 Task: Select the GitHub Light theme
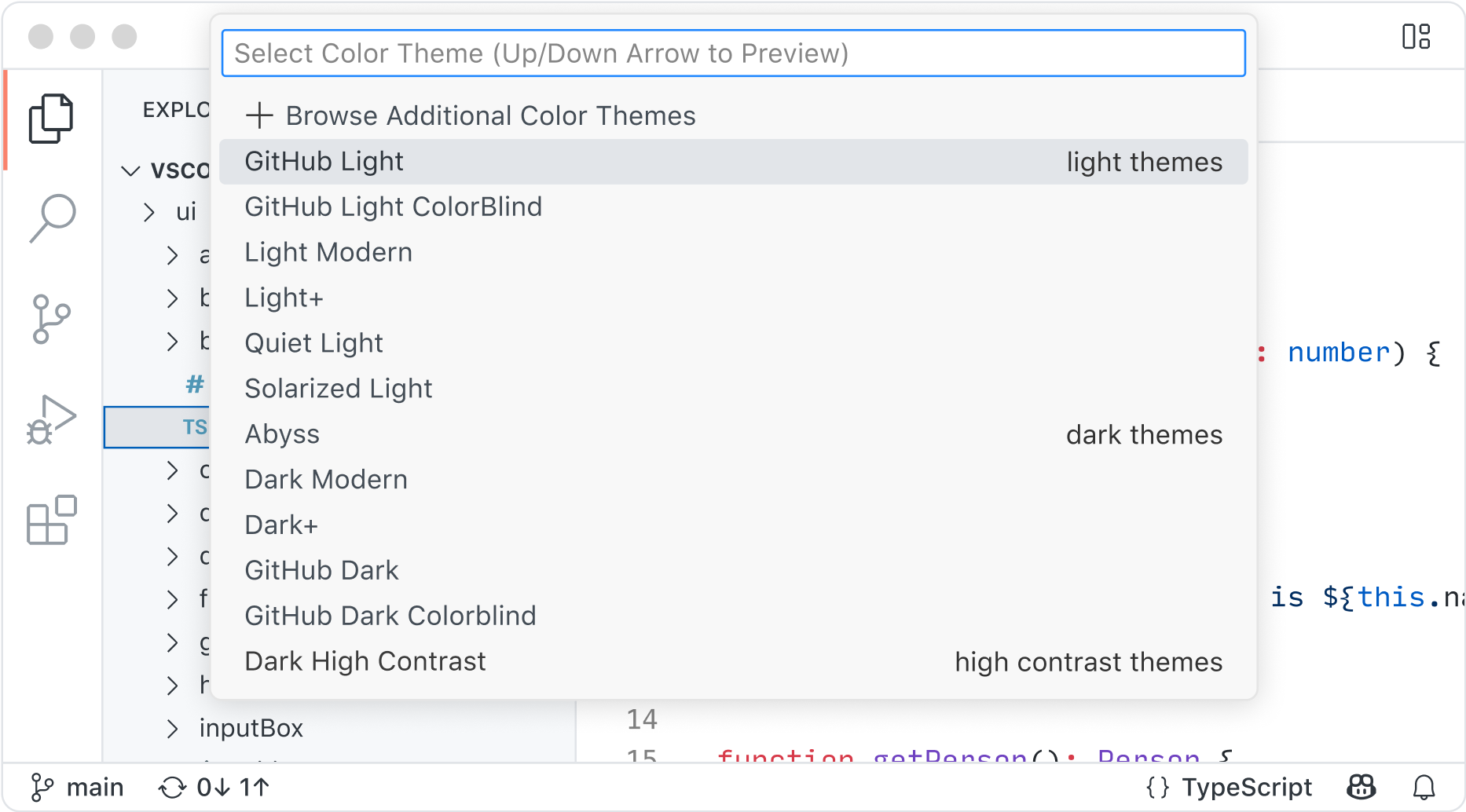(324, 161)
